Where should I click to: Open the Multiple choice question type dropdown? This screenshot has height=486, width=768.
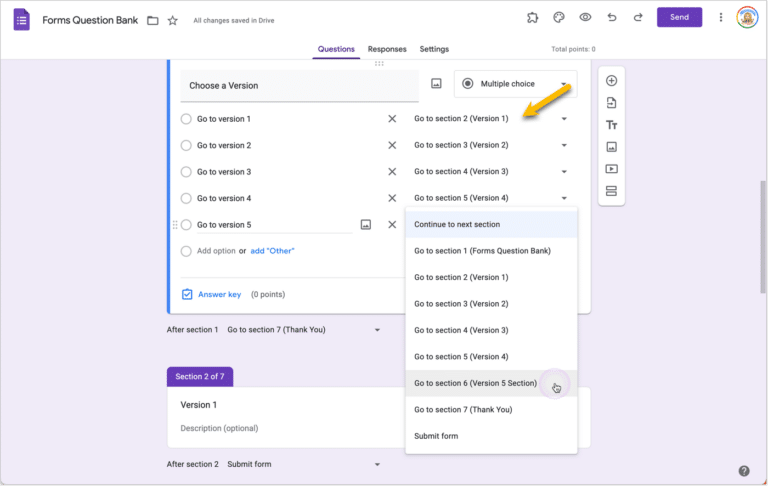[515, 84]
